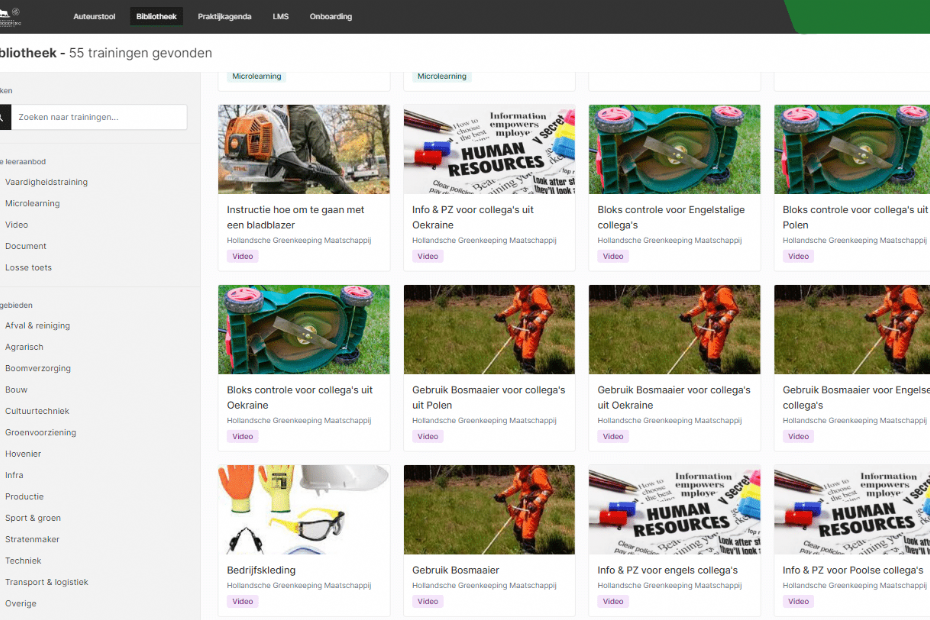Select the Losse toets filter
The height and width of the screenshot is (620, 930).
tap(28, 267)
